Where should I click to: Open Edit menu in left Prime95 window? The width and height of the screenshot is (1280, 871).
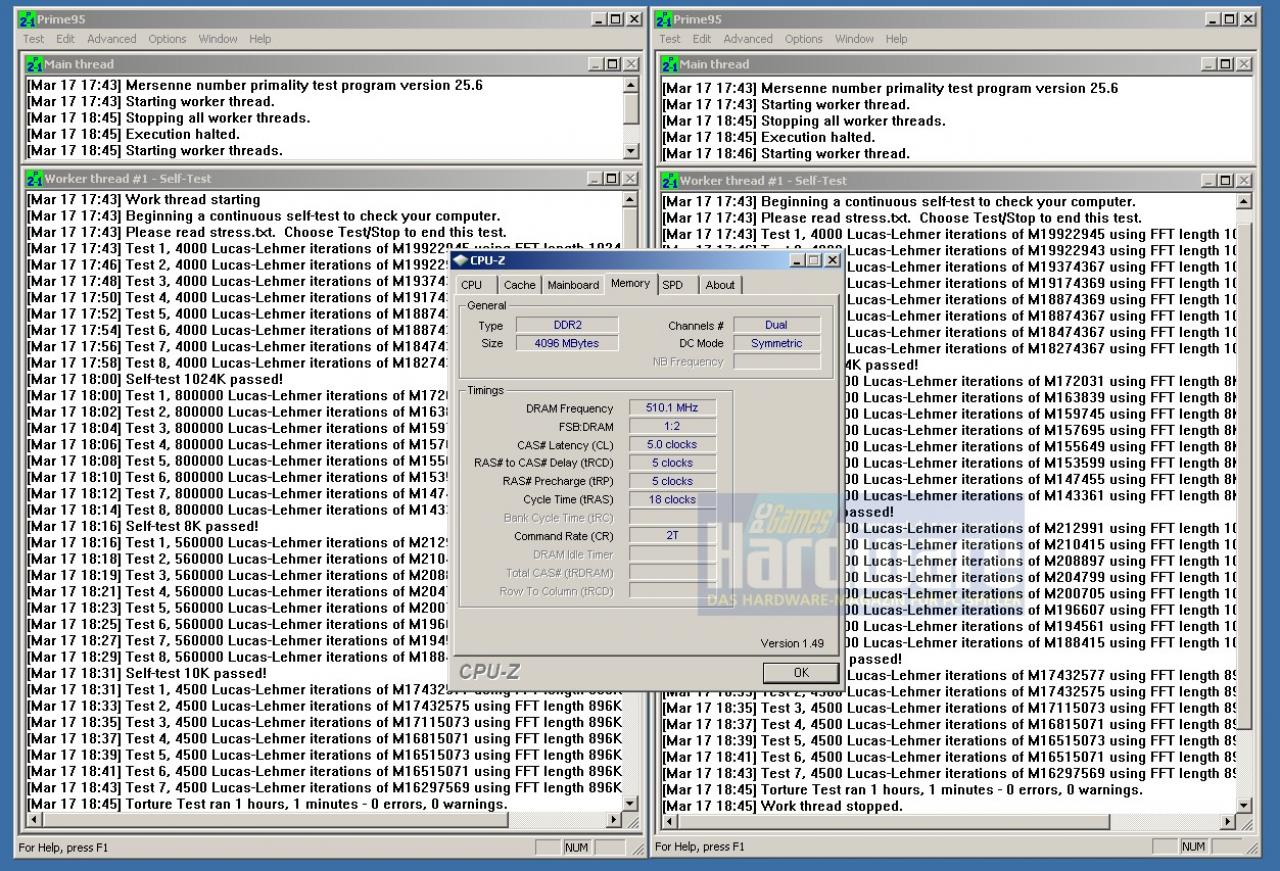pyautogui.click(x=65, y=39)
